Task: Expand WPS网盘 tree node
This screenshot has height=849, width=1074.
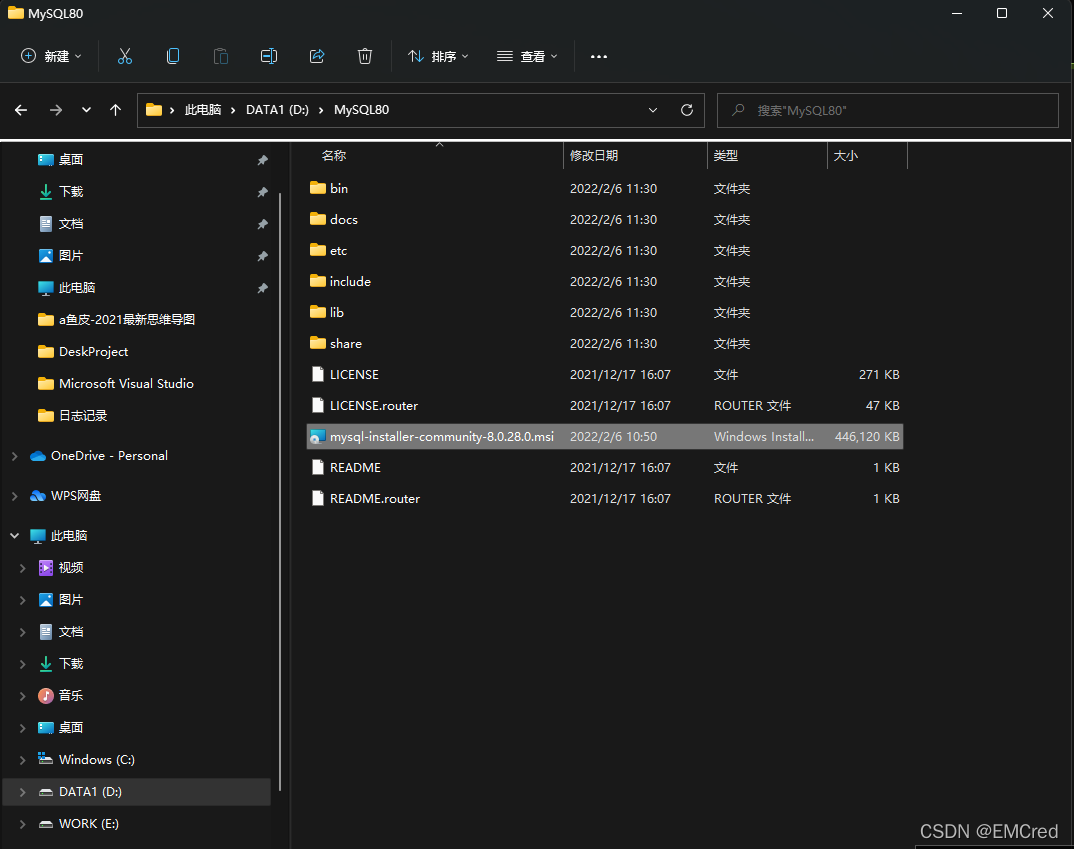Action: (x=14, y=496)
